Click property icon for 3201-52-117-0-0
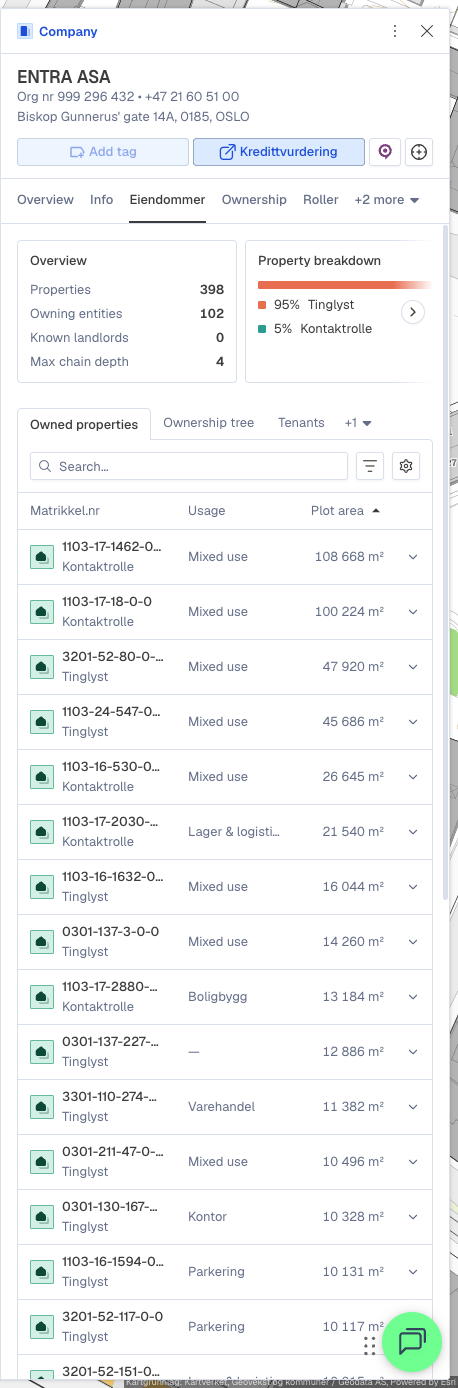 click(42, 1327)
